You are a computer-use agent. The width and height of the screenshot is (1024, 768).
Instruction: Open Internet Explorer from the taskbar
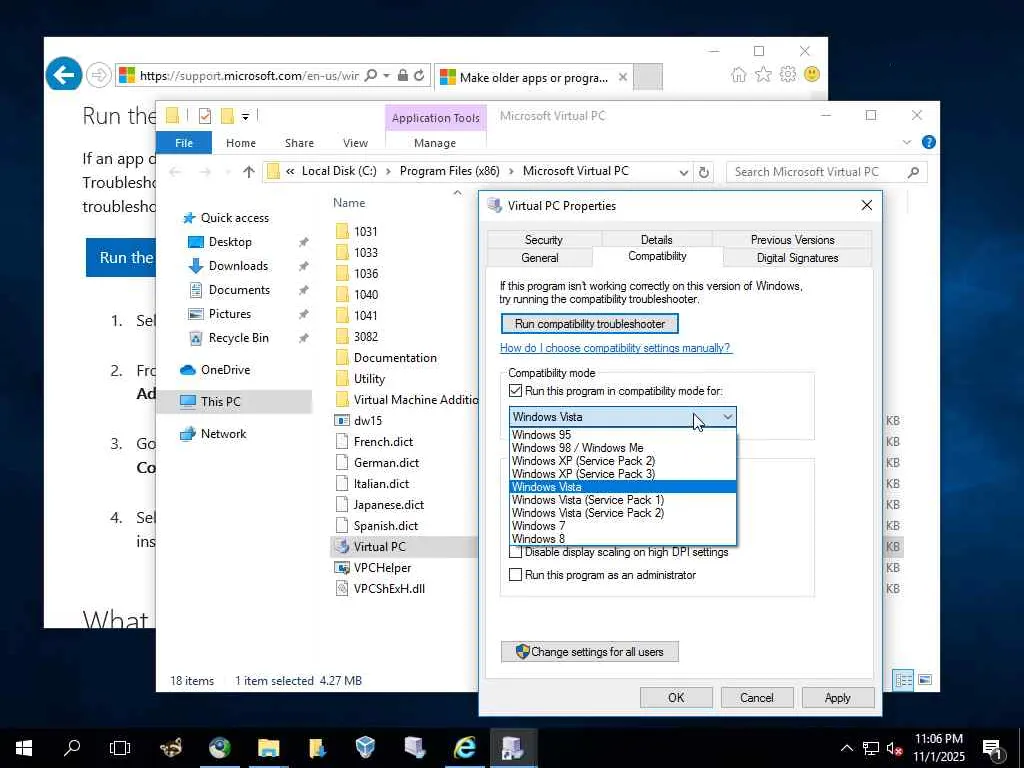coord(464,748)
